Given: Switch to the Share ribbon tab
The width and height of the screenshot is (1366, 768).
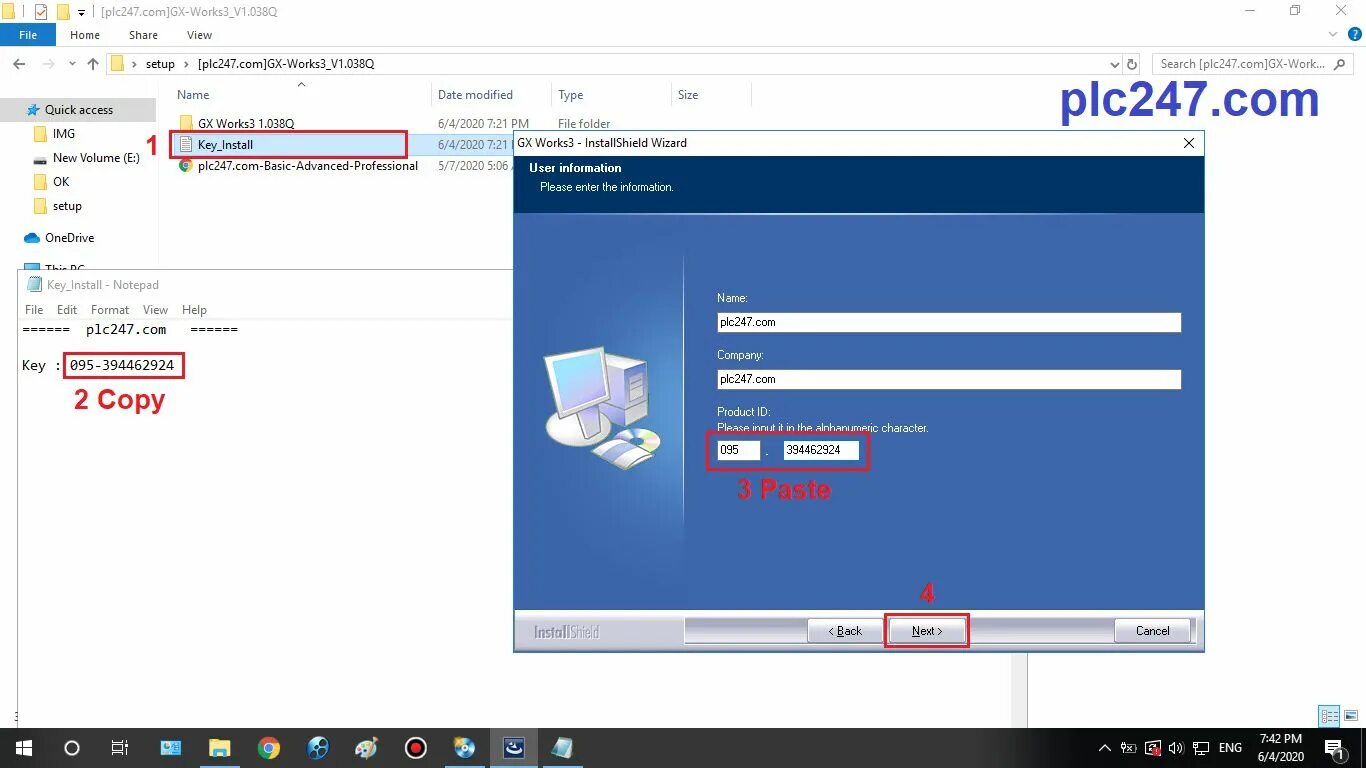Looking at the screenshot, I should point(143,35).
